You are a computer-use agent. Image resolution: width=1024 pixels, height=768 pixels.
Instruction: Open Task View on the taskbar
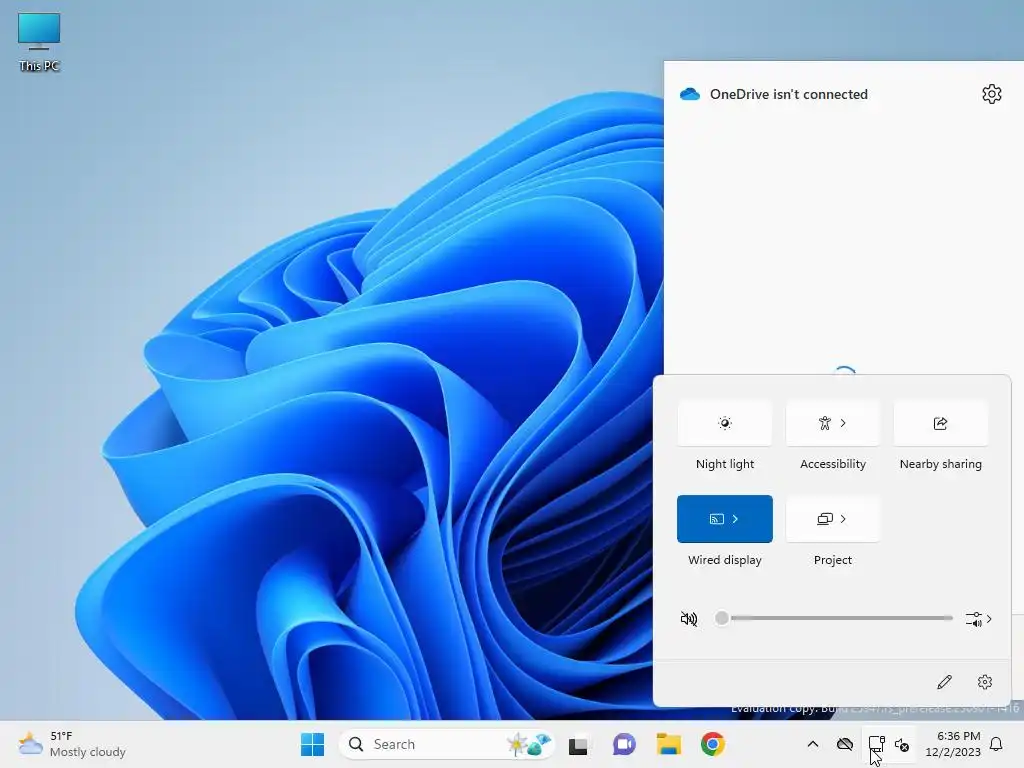(578, 744)
